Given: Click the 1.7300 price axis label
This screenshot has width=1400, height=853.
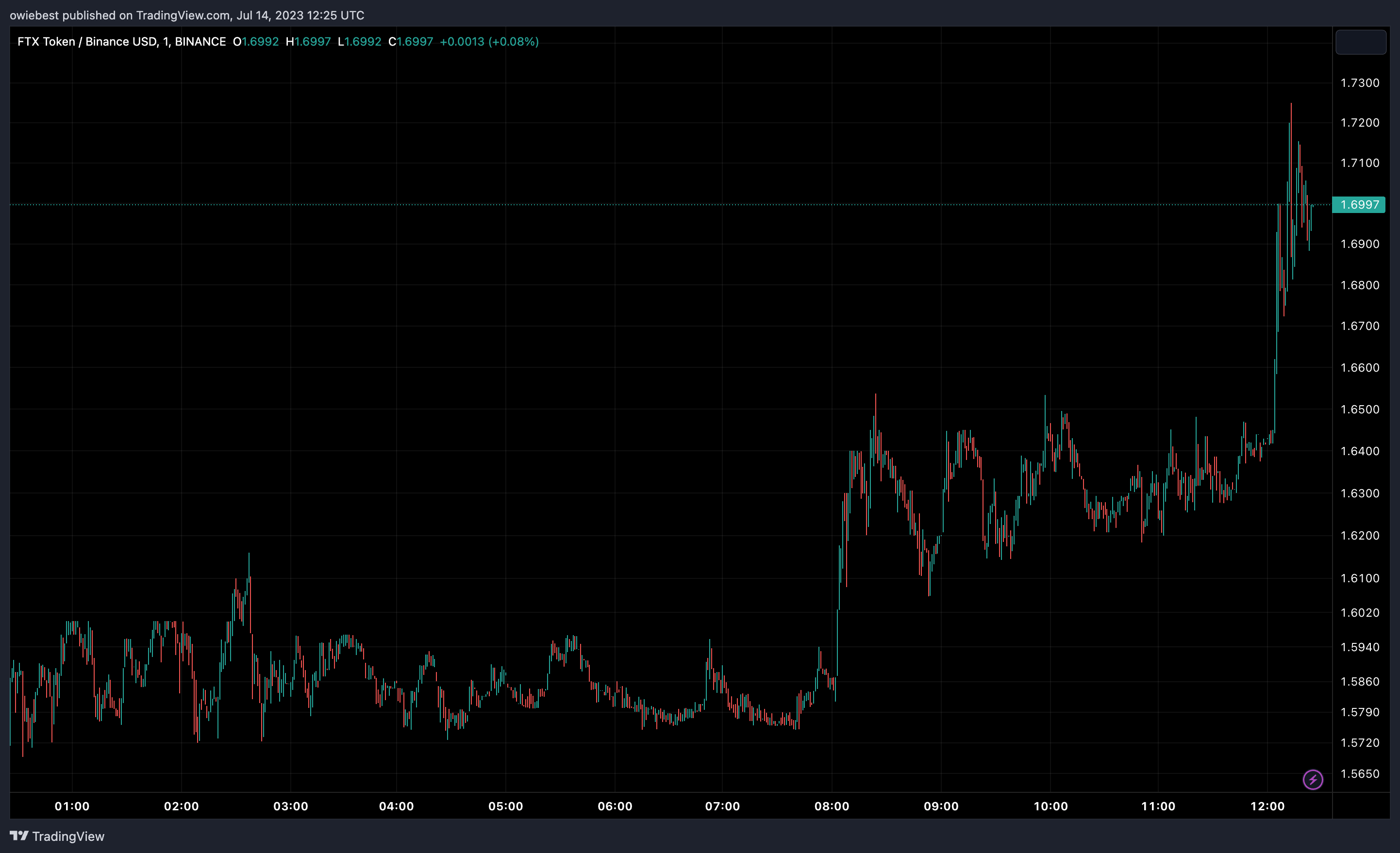Looking at the screenshot, I should click(1360, 83).
